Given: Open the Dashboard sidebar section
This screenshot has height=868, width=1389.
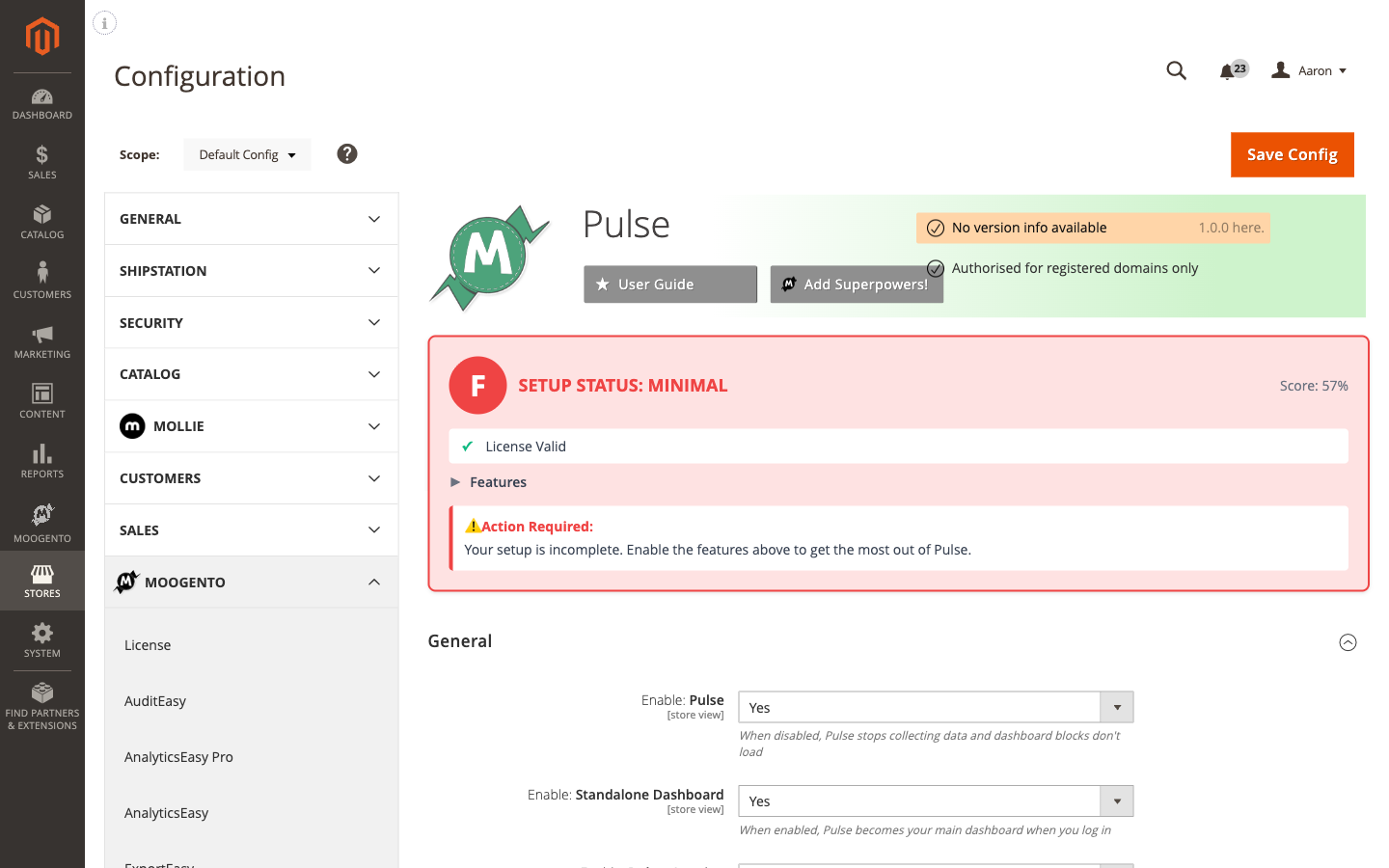Looking at the screenshot, I should (x=42, y=104).
